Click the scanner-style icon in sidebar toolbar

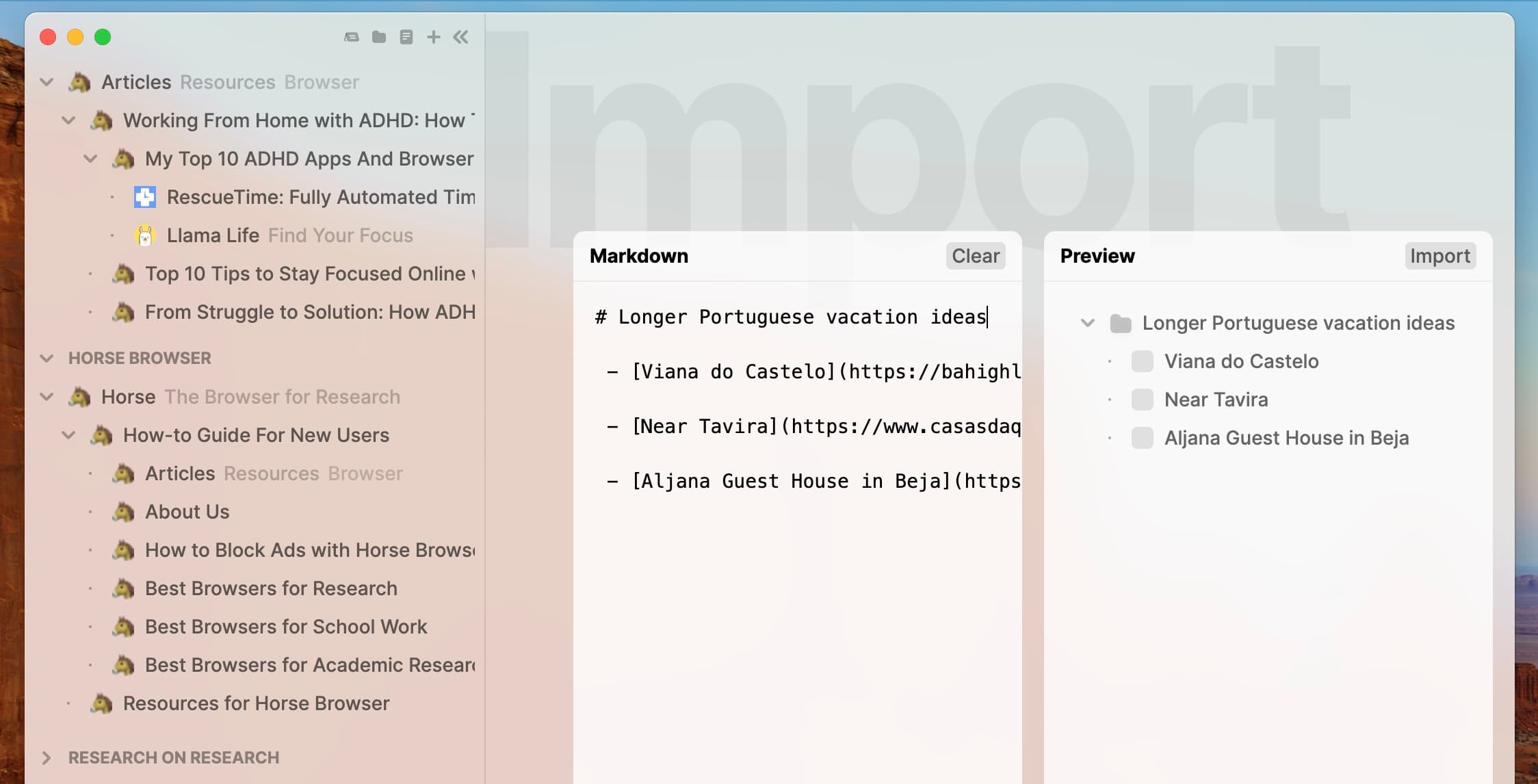tap(352, 37)
